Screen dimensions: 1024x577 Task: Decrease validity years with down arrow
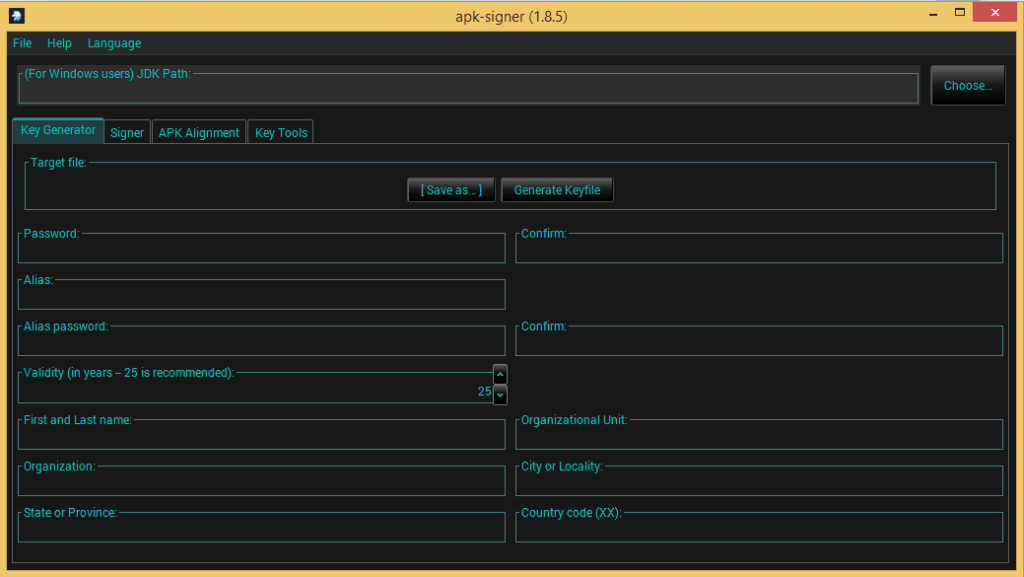pyautogui.click(x=500, y=394)
